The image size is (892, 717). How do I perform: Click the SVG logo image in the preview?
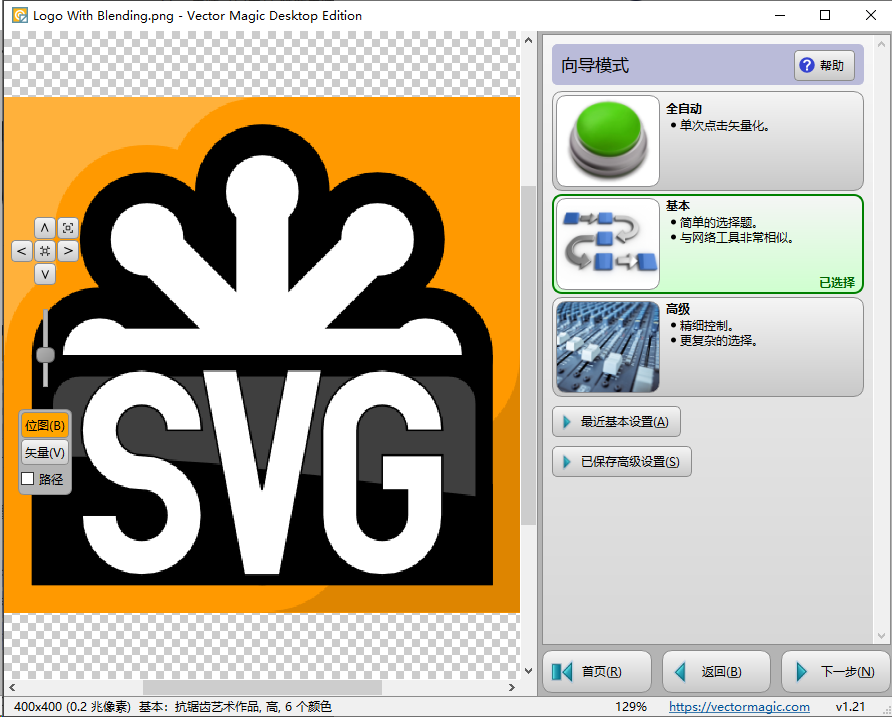pos(262,355)
